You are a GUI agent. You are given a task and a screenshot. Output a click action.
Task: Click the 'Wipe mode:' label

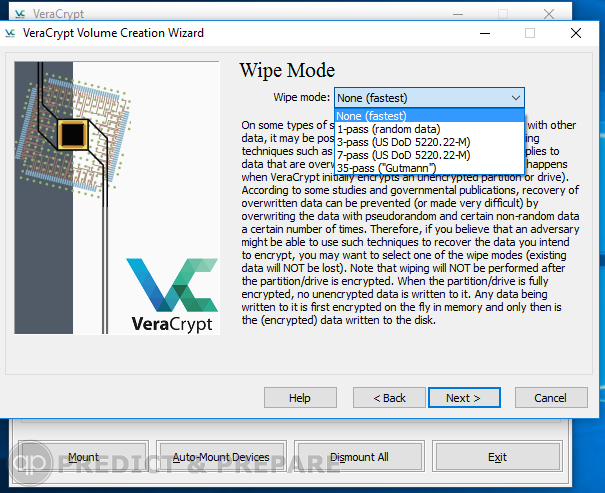pos(301,97)
